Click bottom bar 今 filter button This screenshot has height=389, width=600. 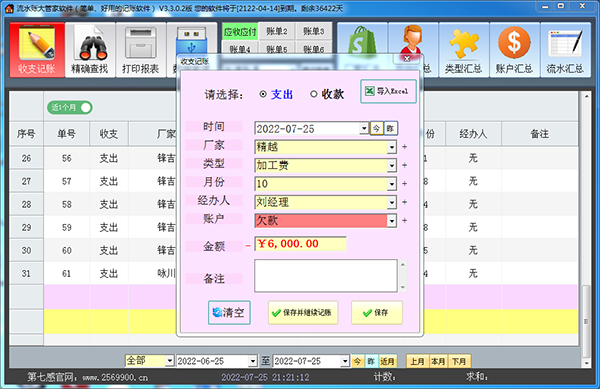tap(357, 361)
